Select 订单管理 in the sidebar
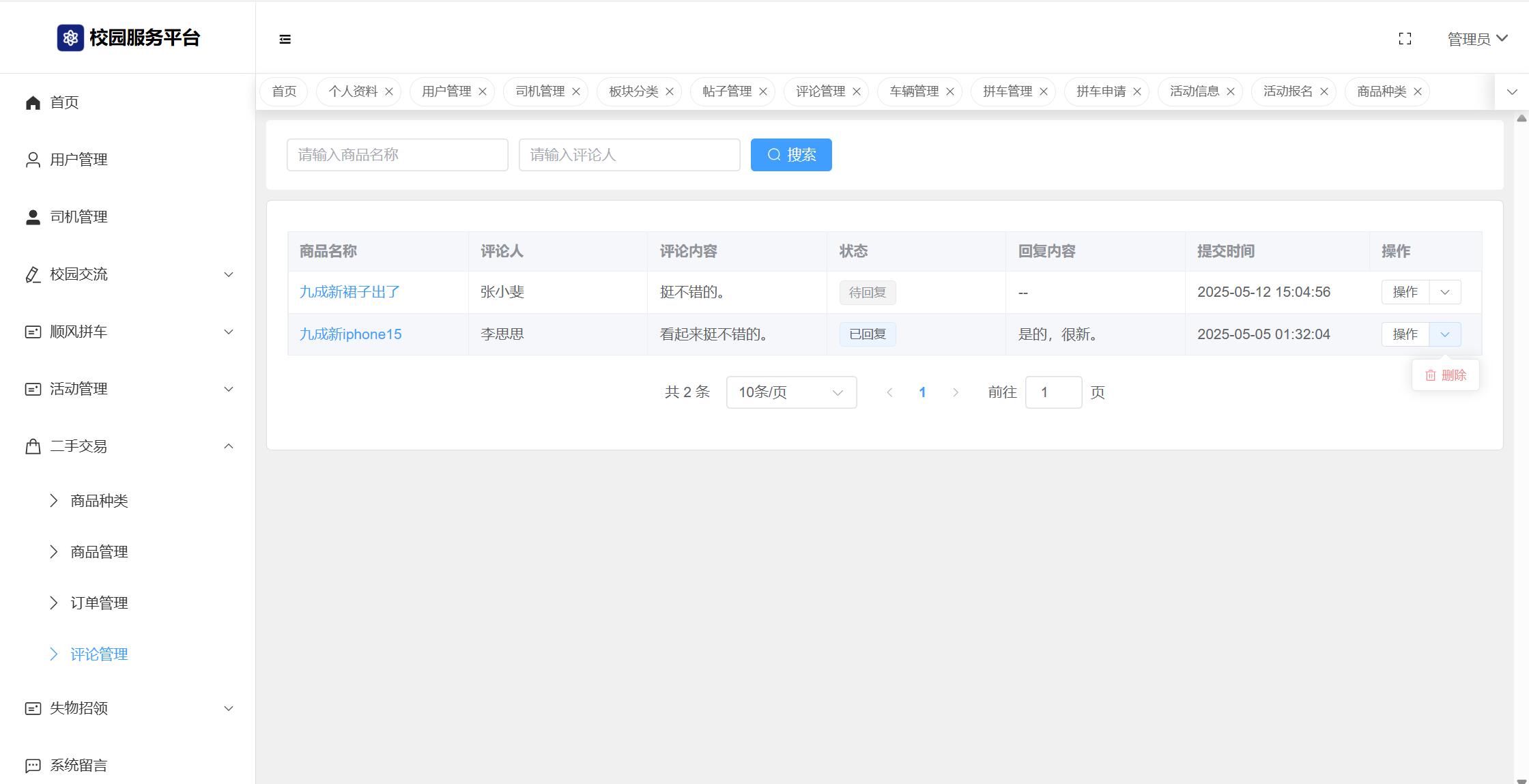 [99, 603]
